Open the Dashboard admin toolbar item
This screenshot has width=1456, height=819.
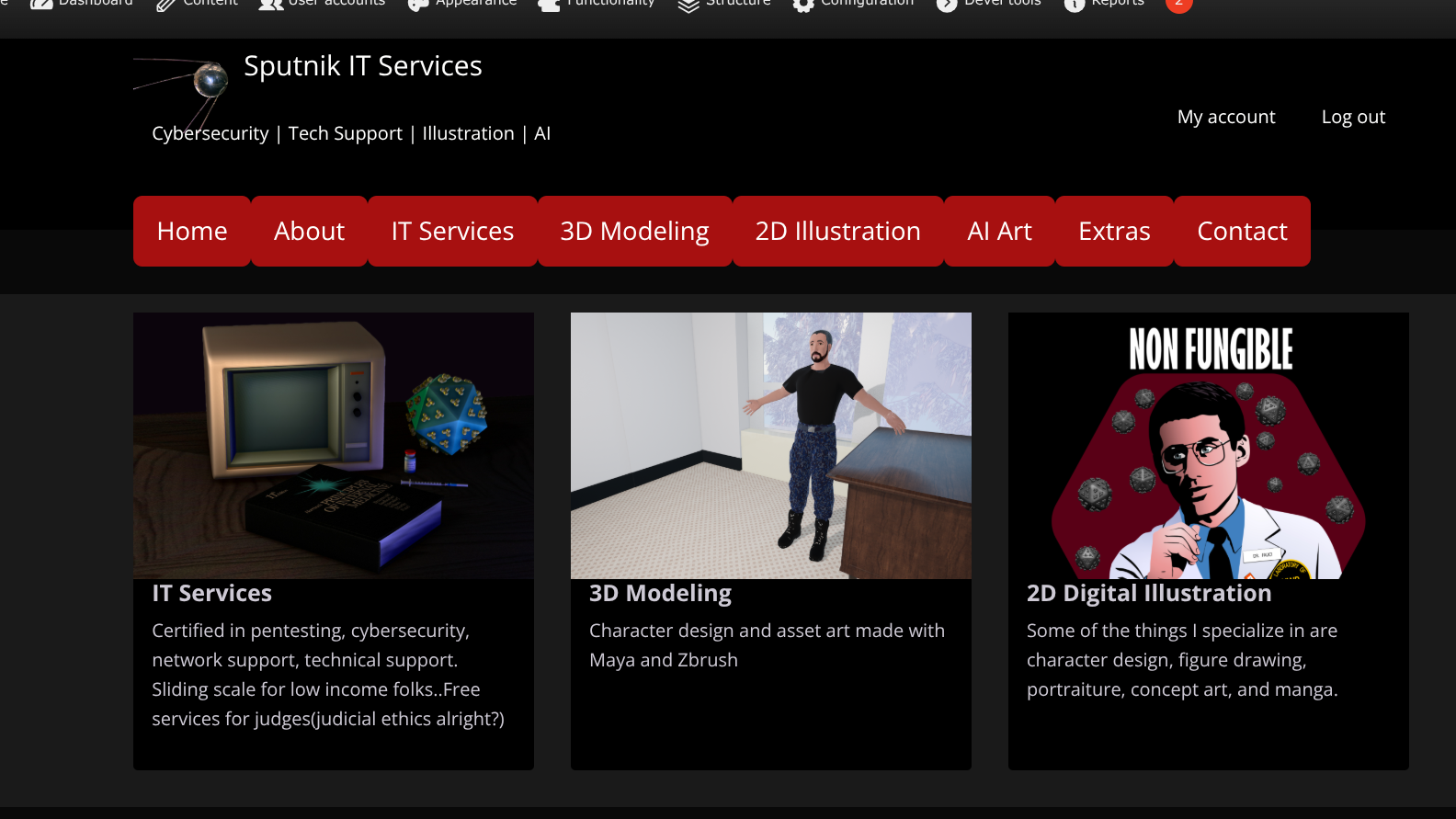point(81,4)
